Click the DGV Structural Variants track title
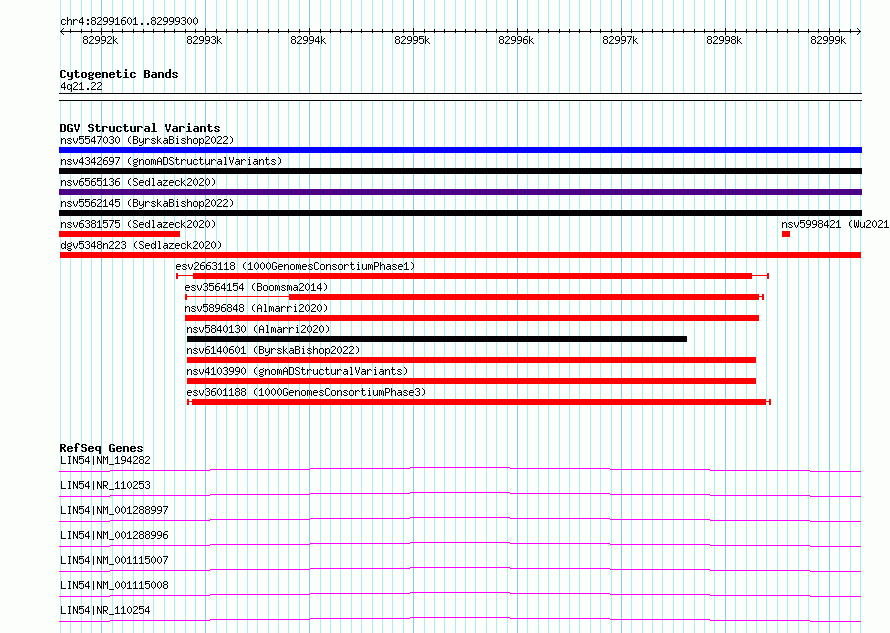The height and width of the screenshot is (633, 890). coord(140,128)
